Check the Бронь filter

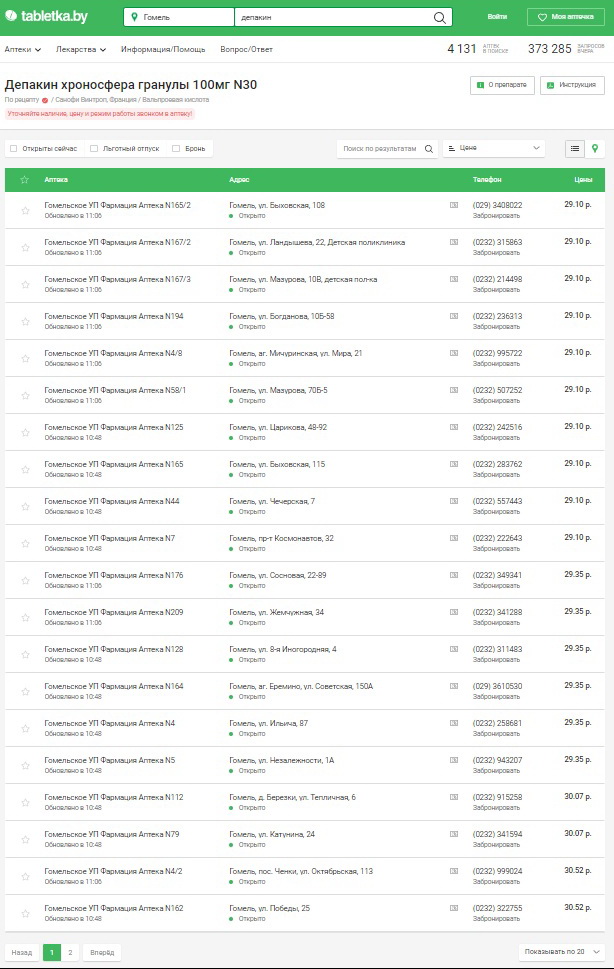coord(176,148)
